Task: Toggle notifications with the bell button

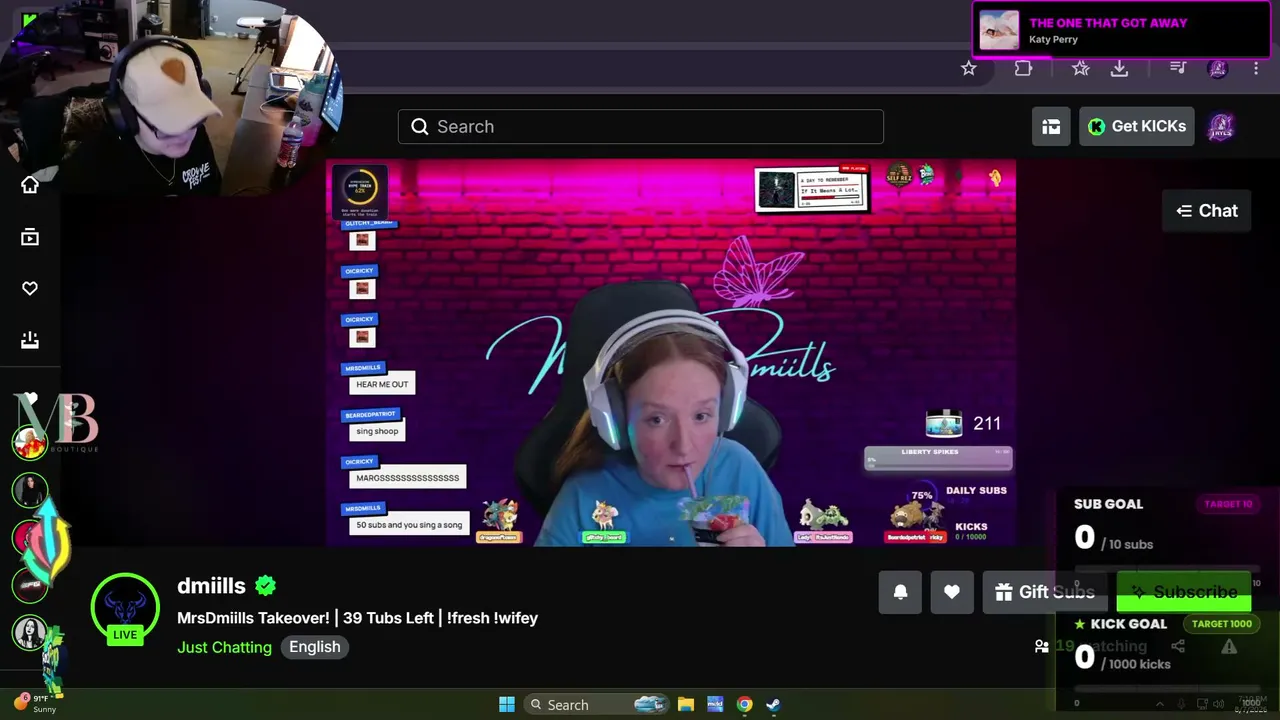Action: (x=900, y=592)
